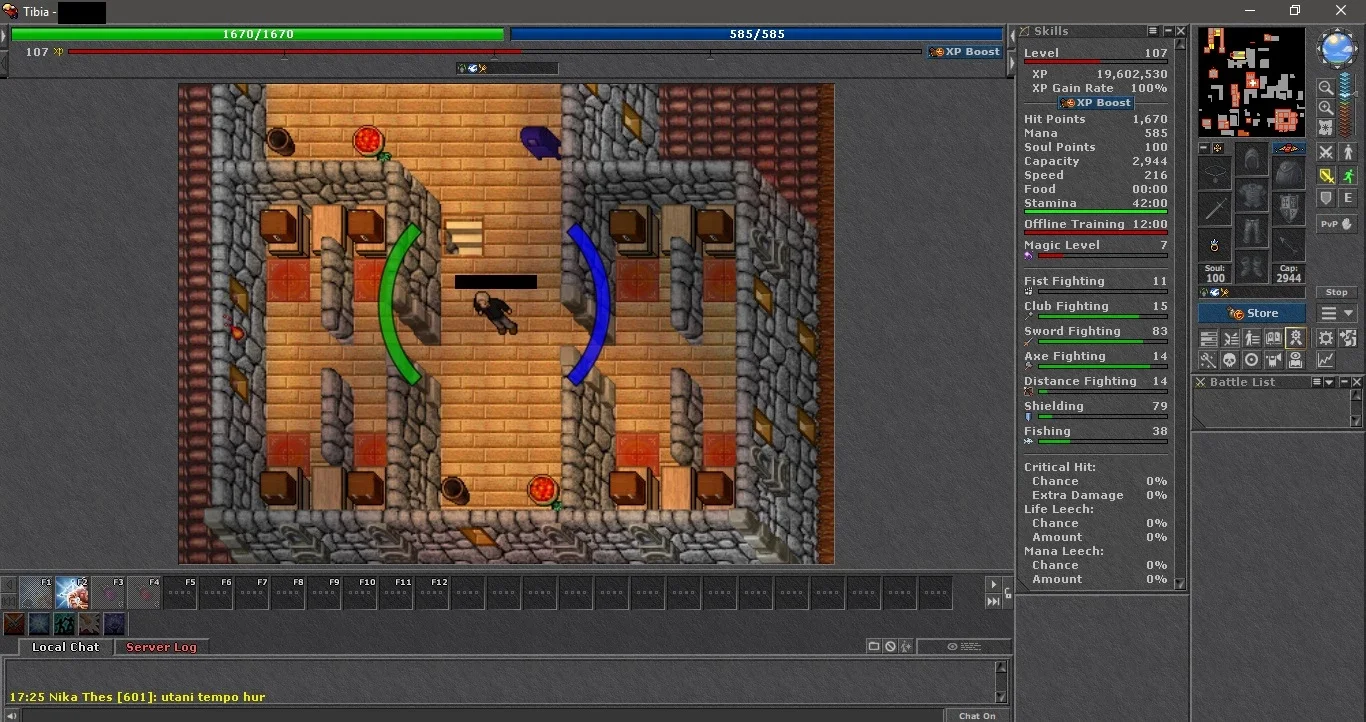
Task: Click XP Boost inside Skills panel
Action: (x=1096, y=103)
